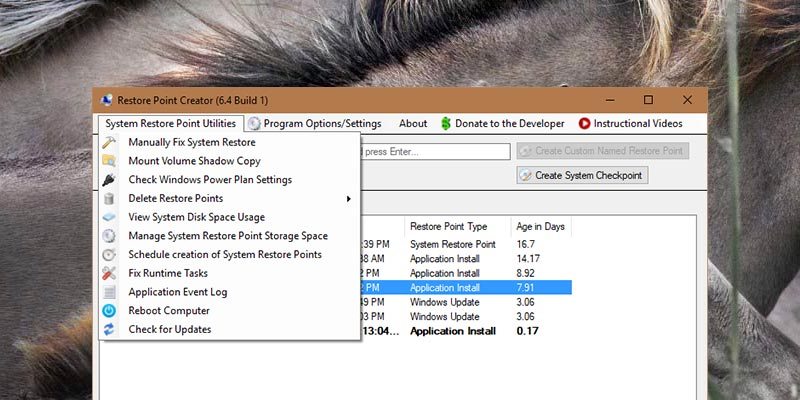Select Check Windows Power Plan Settings
The width and height of the screenshot is (800, 400).
(230, 180)
